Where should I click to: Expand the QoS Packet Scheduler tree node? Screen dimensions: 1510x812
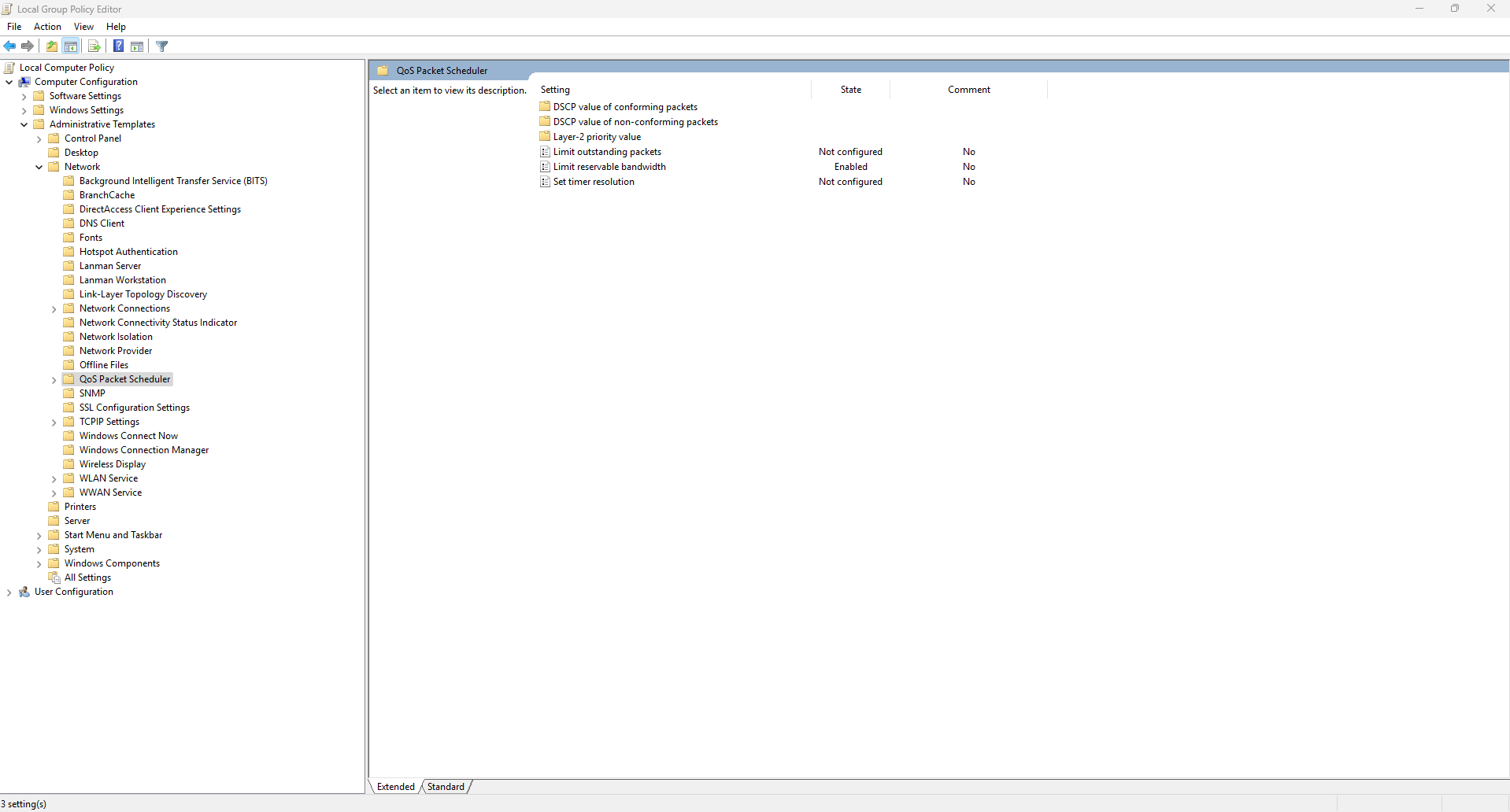(54, 380)
